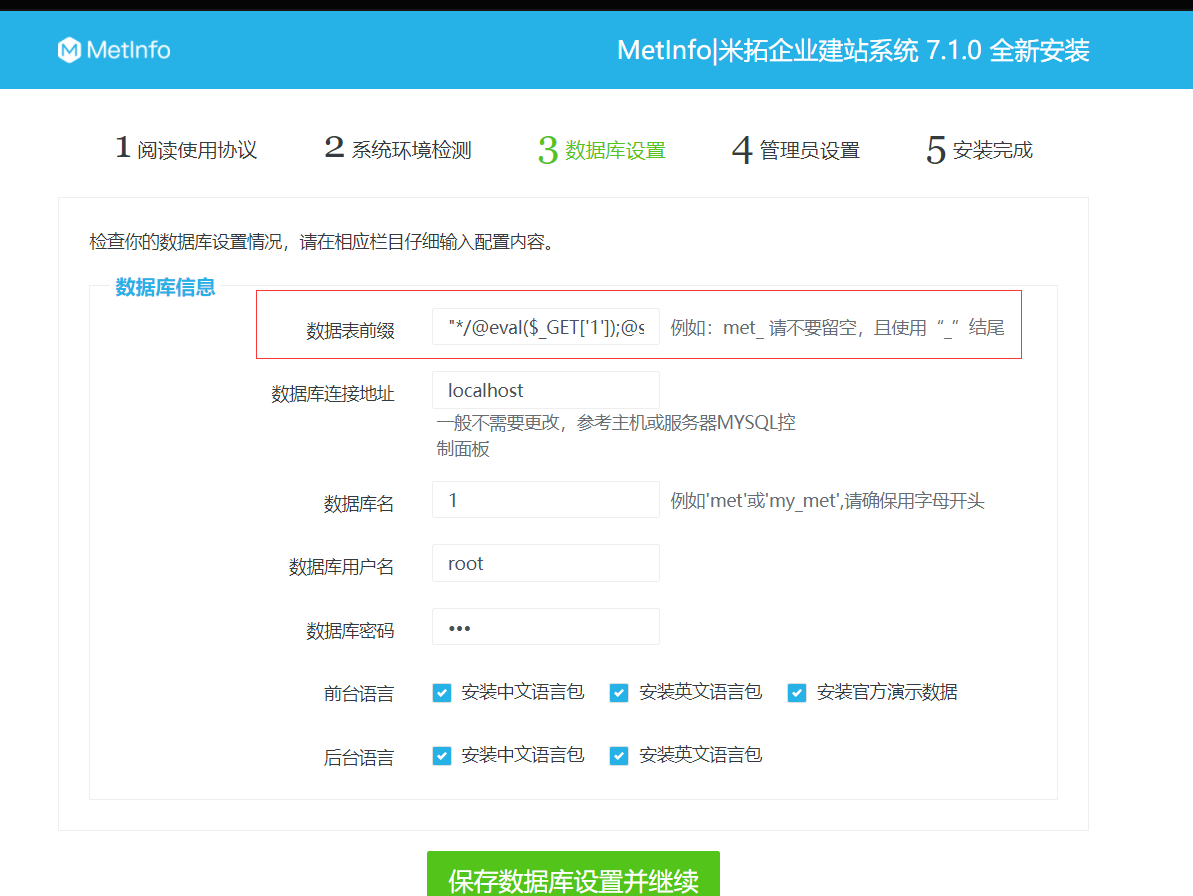Click the 数据库用户名 root field

[x=545, y=563]
